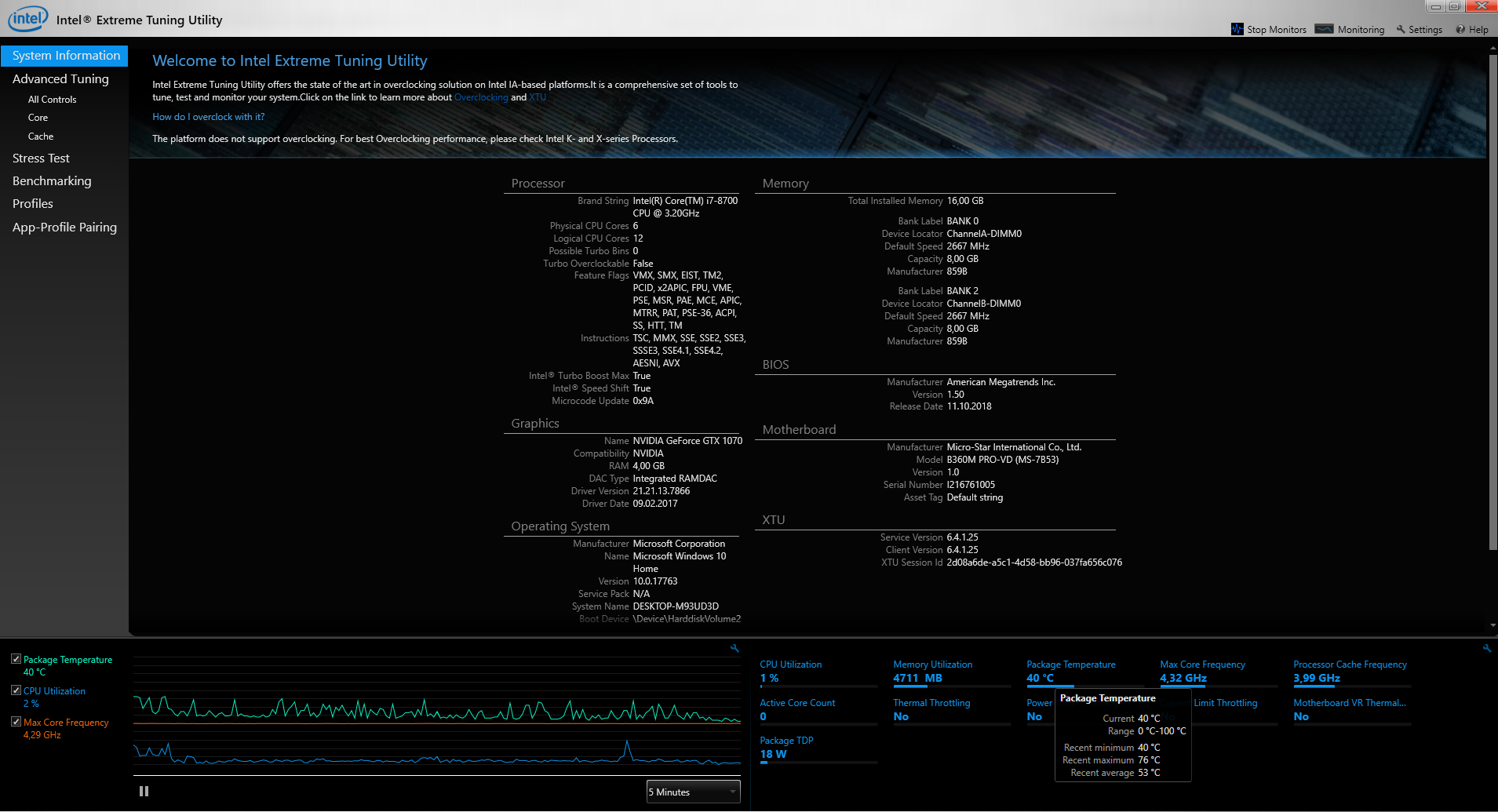Open the Profiles page
This screenshot has height=812, width=1498.
tap(33, 204)
